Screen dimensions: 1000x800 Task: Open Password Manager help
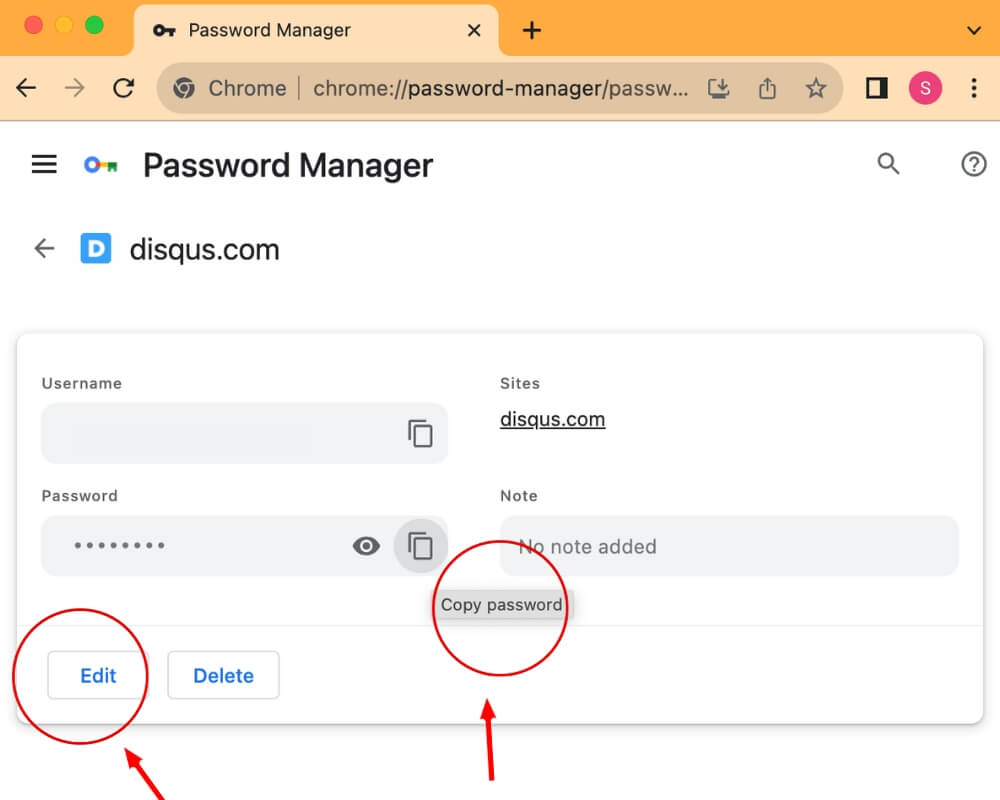[x=973, y=164]
